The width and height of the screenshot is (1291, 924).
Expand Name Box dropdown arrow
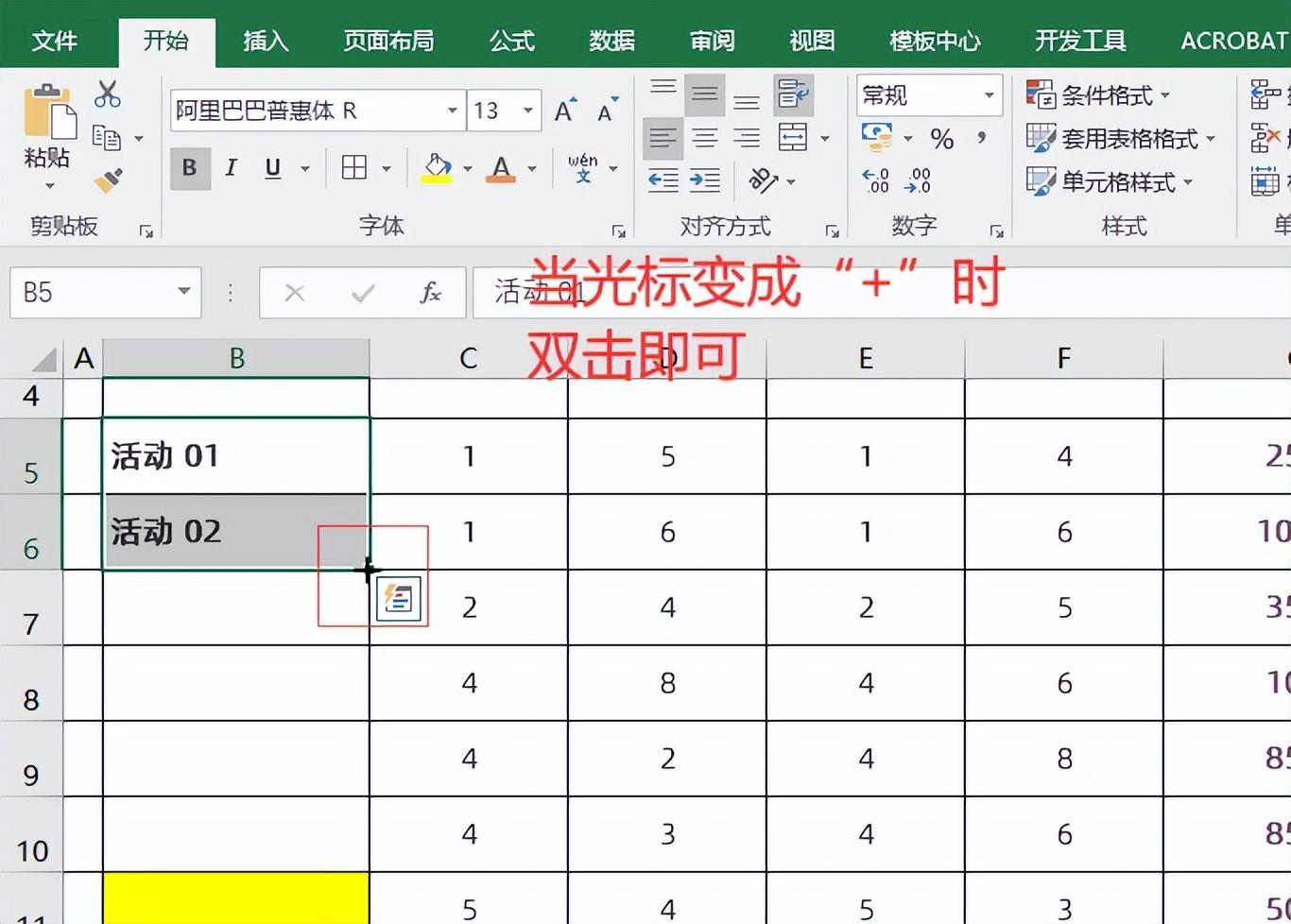pyautogui.click(x=184, y=292)
